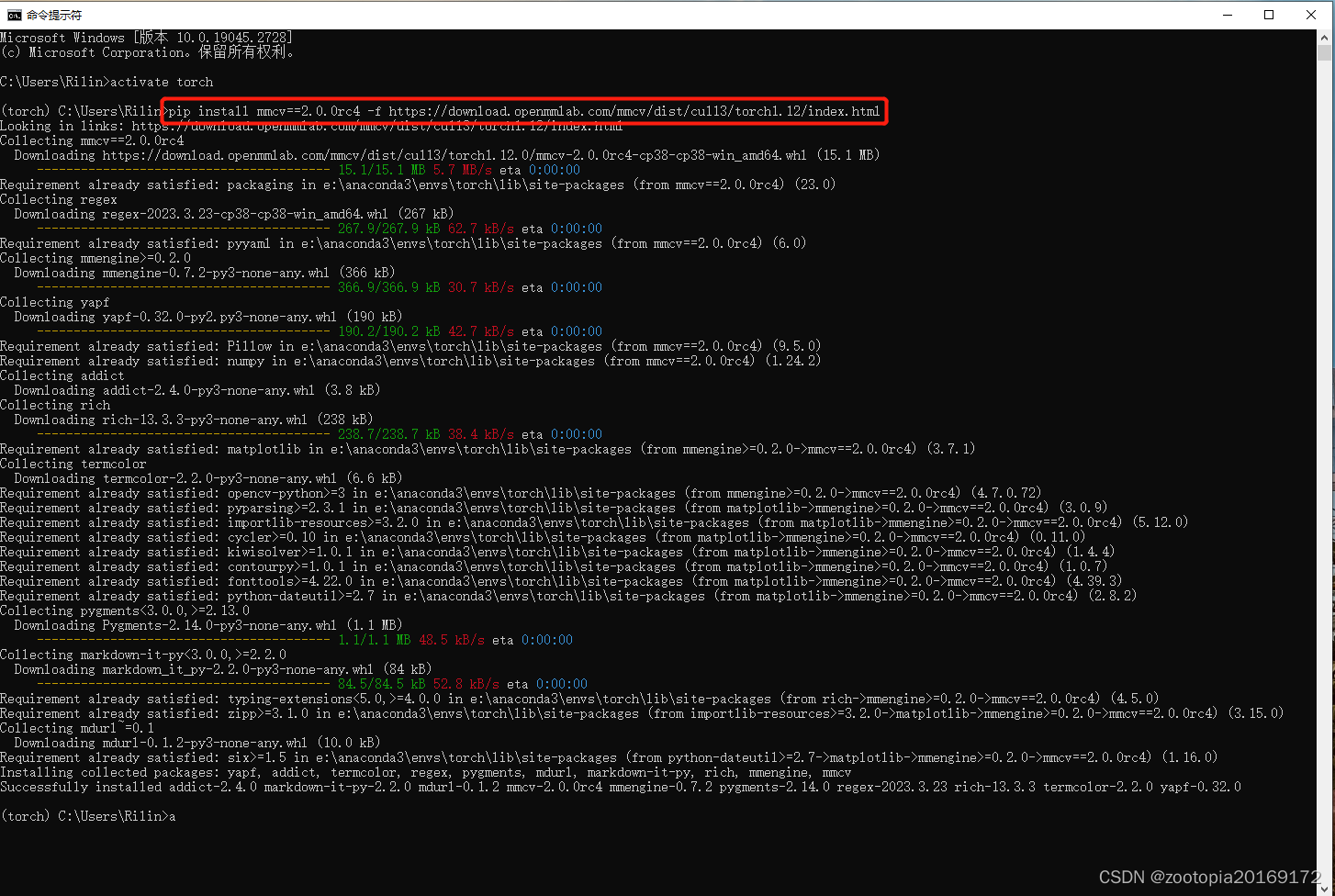Click the 'zipp>=3.1.0' requirement line
Viewport: 1335px width, 896px height.
(x=642, y=713)
